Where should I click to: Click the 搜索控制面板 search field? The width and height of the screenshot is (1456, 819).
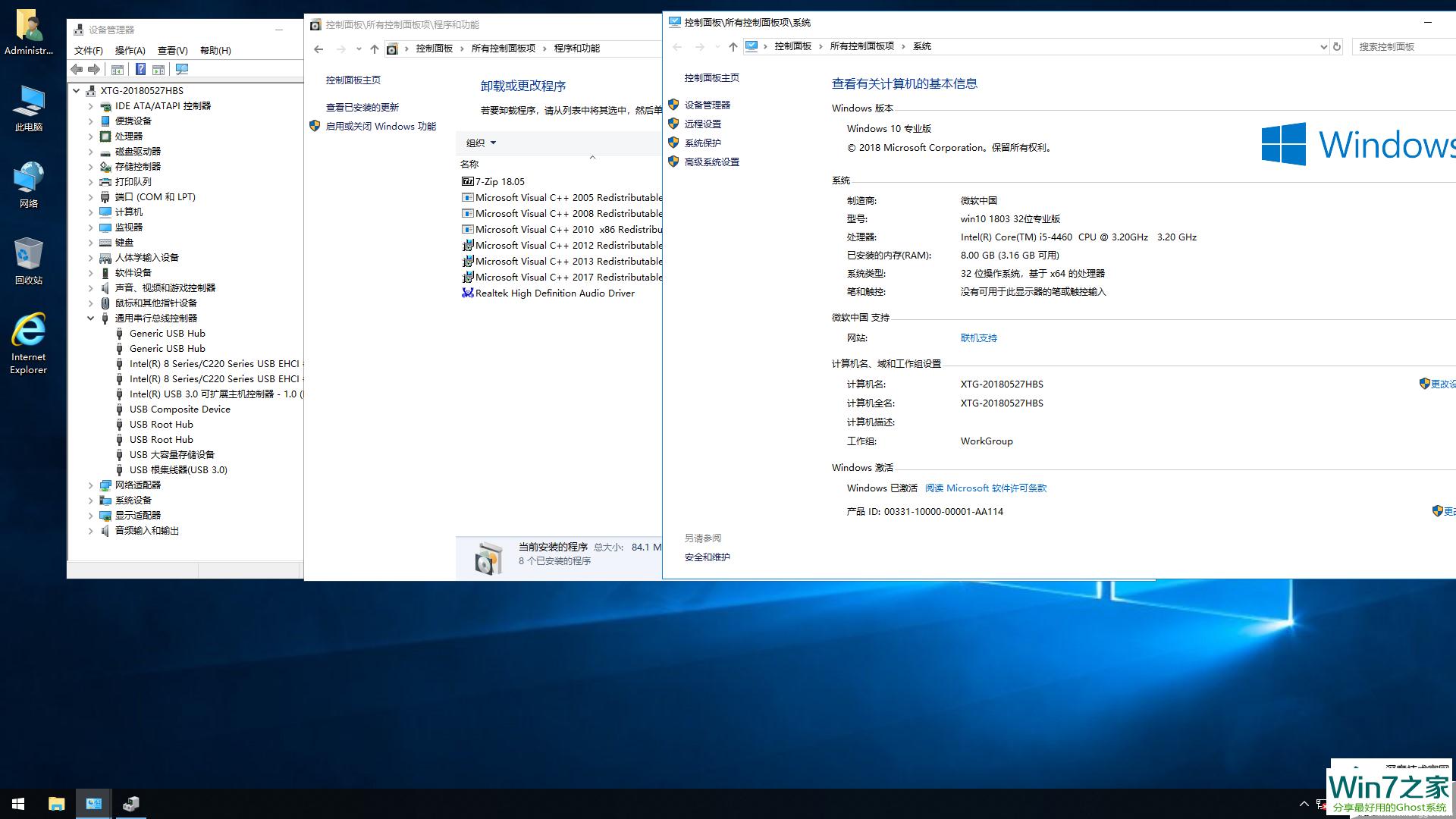click(1403, 46)
